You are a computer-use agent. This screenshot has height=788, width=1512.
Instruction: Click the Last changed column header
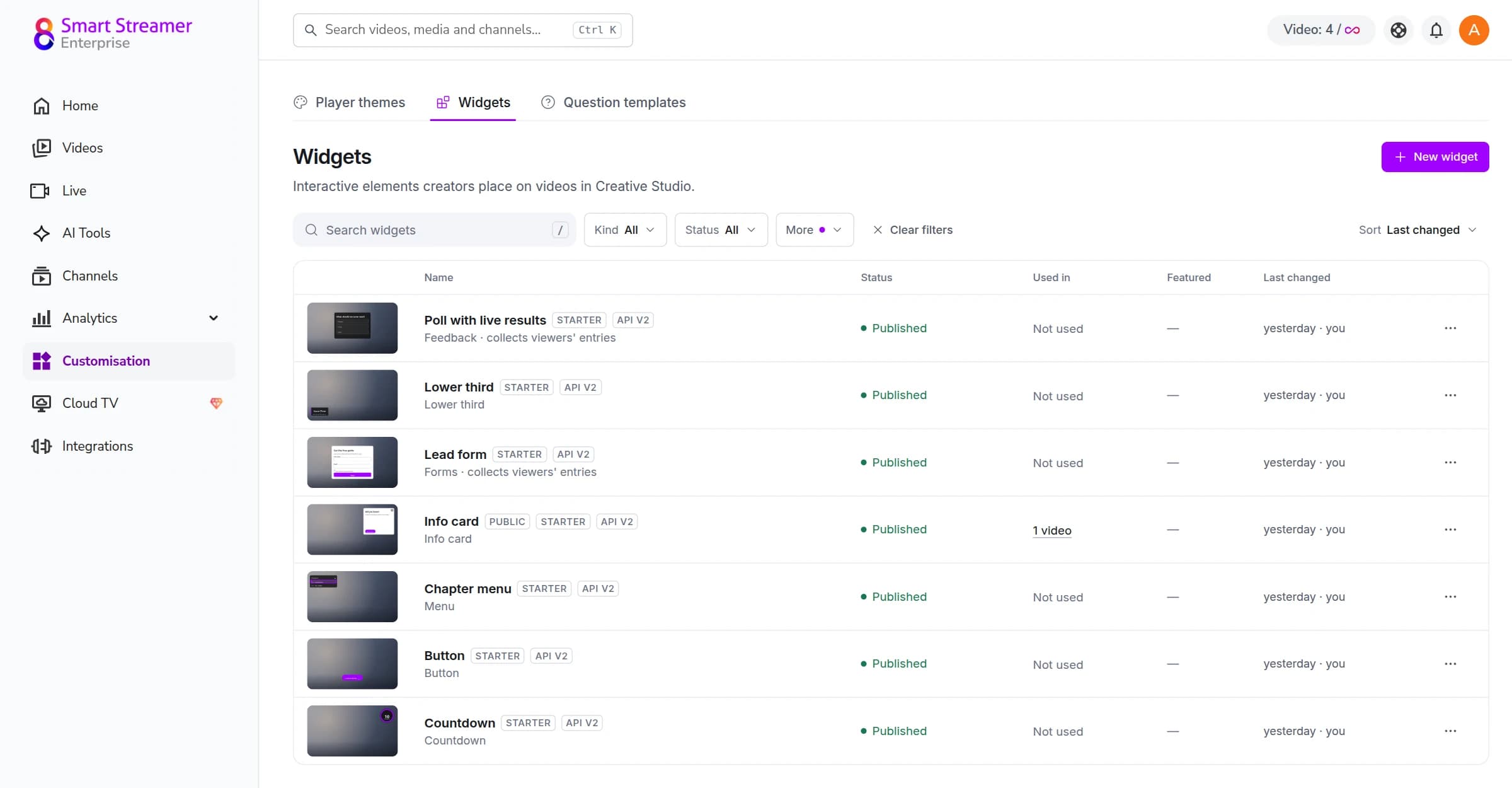[x=1297, y=277]
